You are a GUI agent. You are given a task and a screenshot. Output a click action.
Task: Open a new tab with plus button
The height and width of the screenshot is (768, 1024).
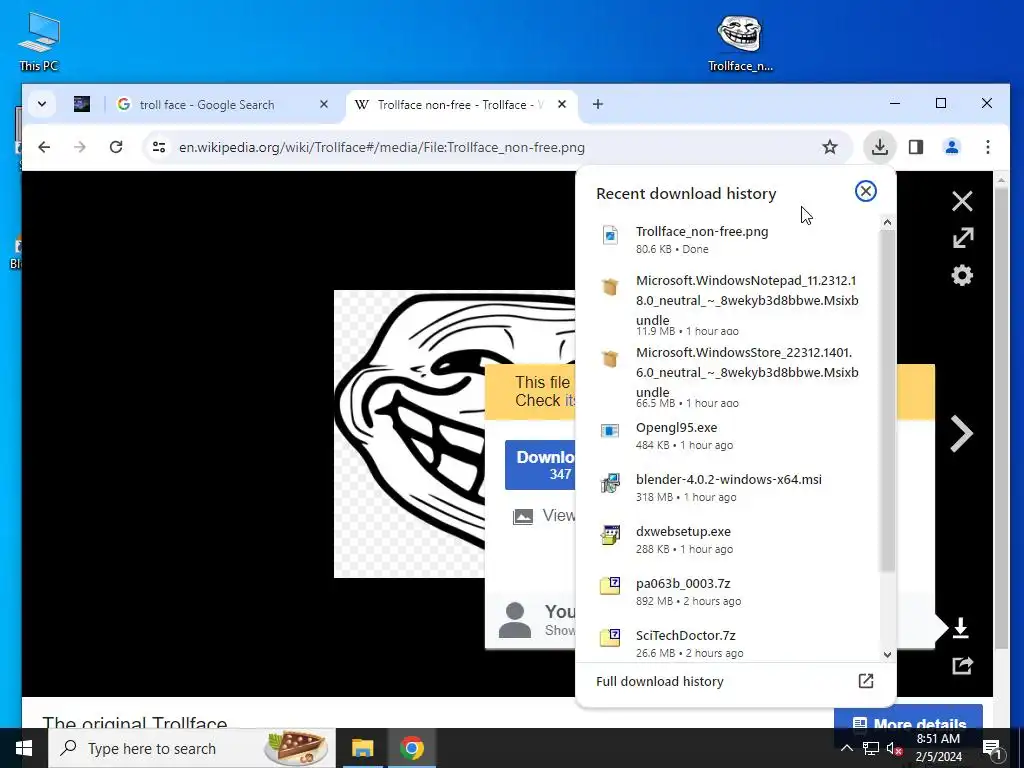598,104
